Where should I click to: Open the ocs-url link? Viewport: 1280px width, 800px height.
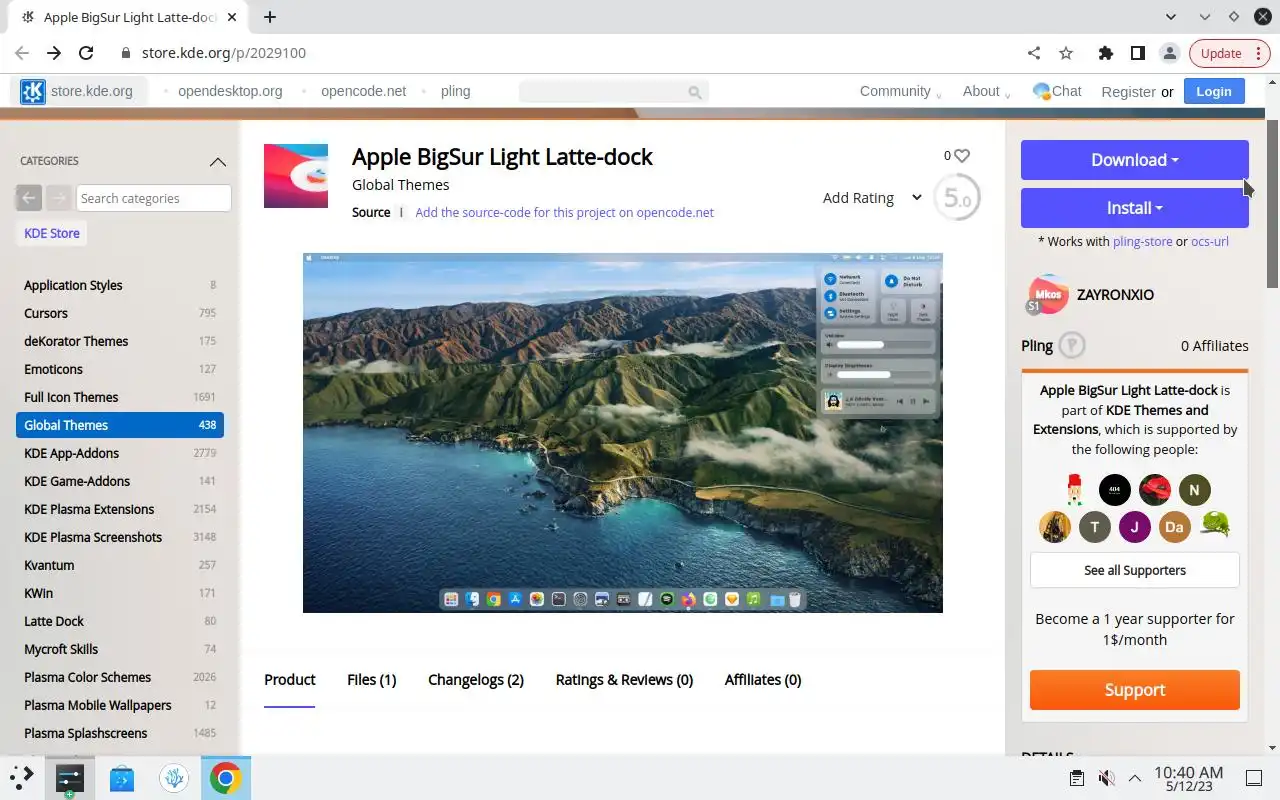point(1210,242)
